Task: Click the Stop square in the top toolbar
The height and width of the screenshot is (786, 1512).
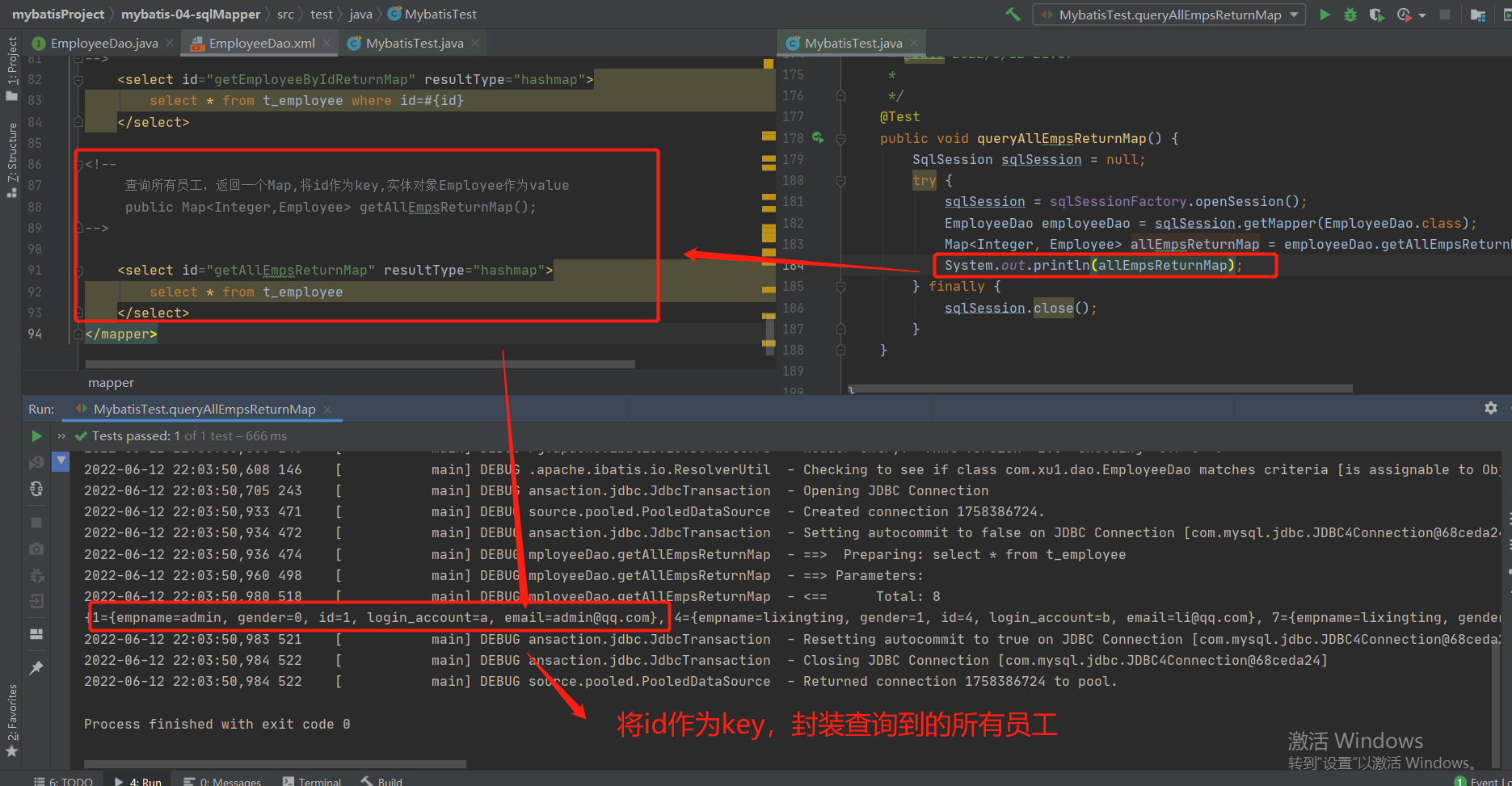Action: point(1445,15)
